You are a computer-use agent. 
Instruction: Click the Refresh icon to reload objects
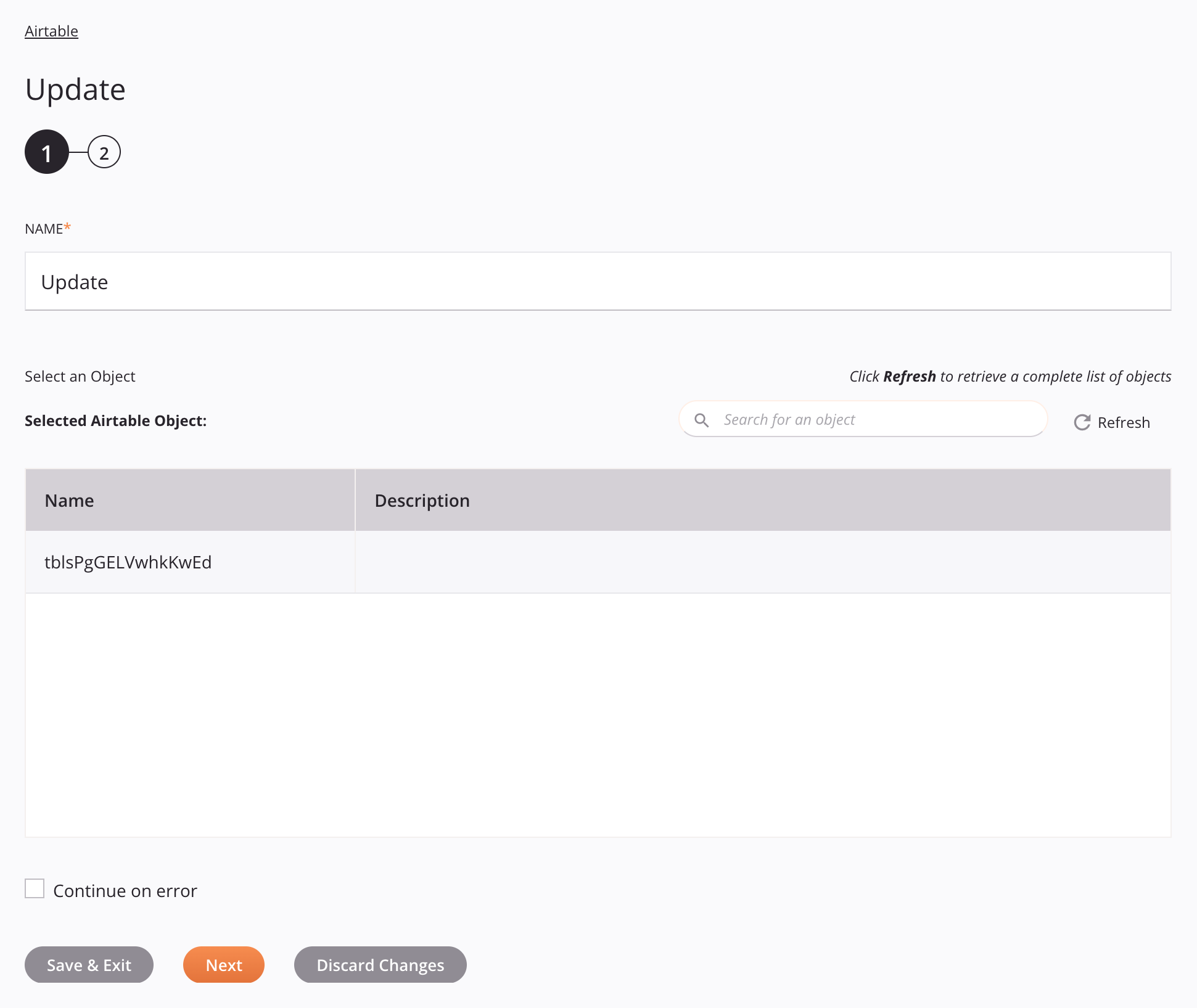pyautogui.click(x=1082, y=421)
